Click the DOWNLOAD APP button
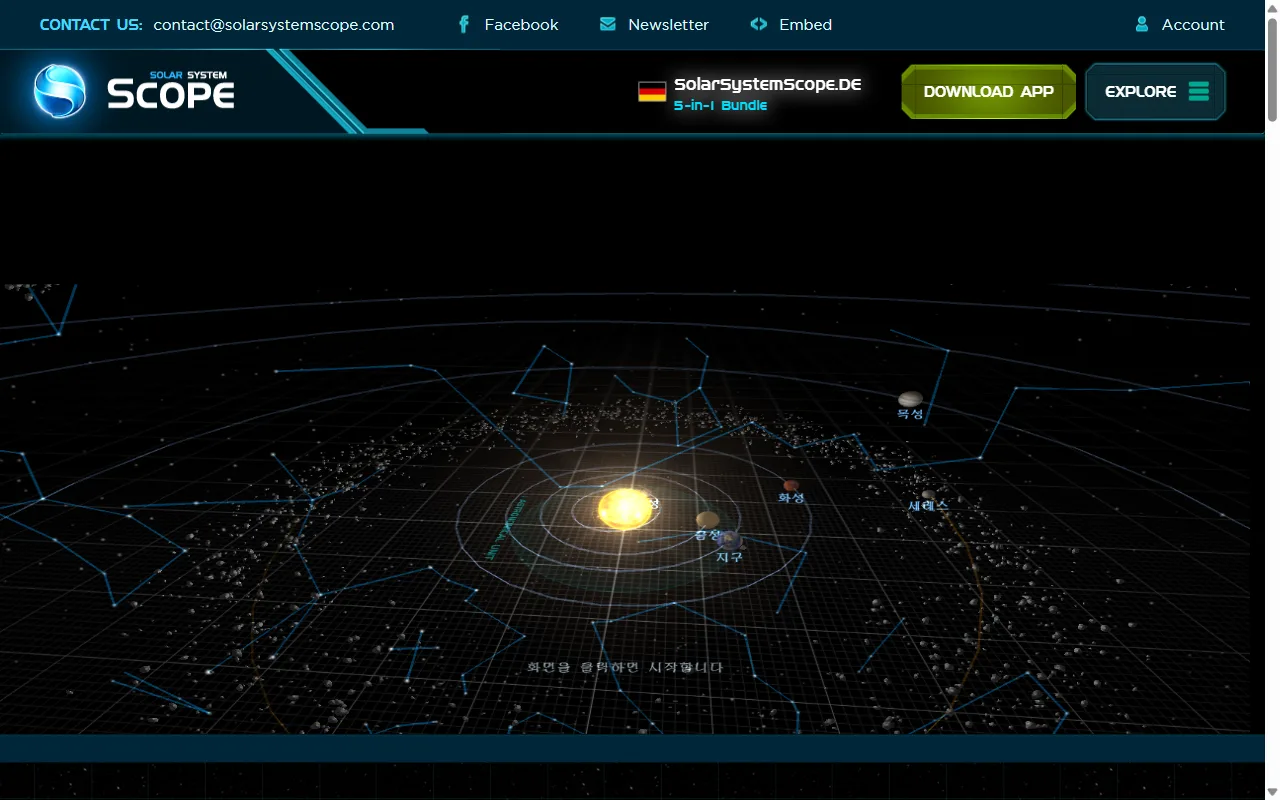This screenshot has height=800, width=1280. pyautogui.click(x=988, y=91)
